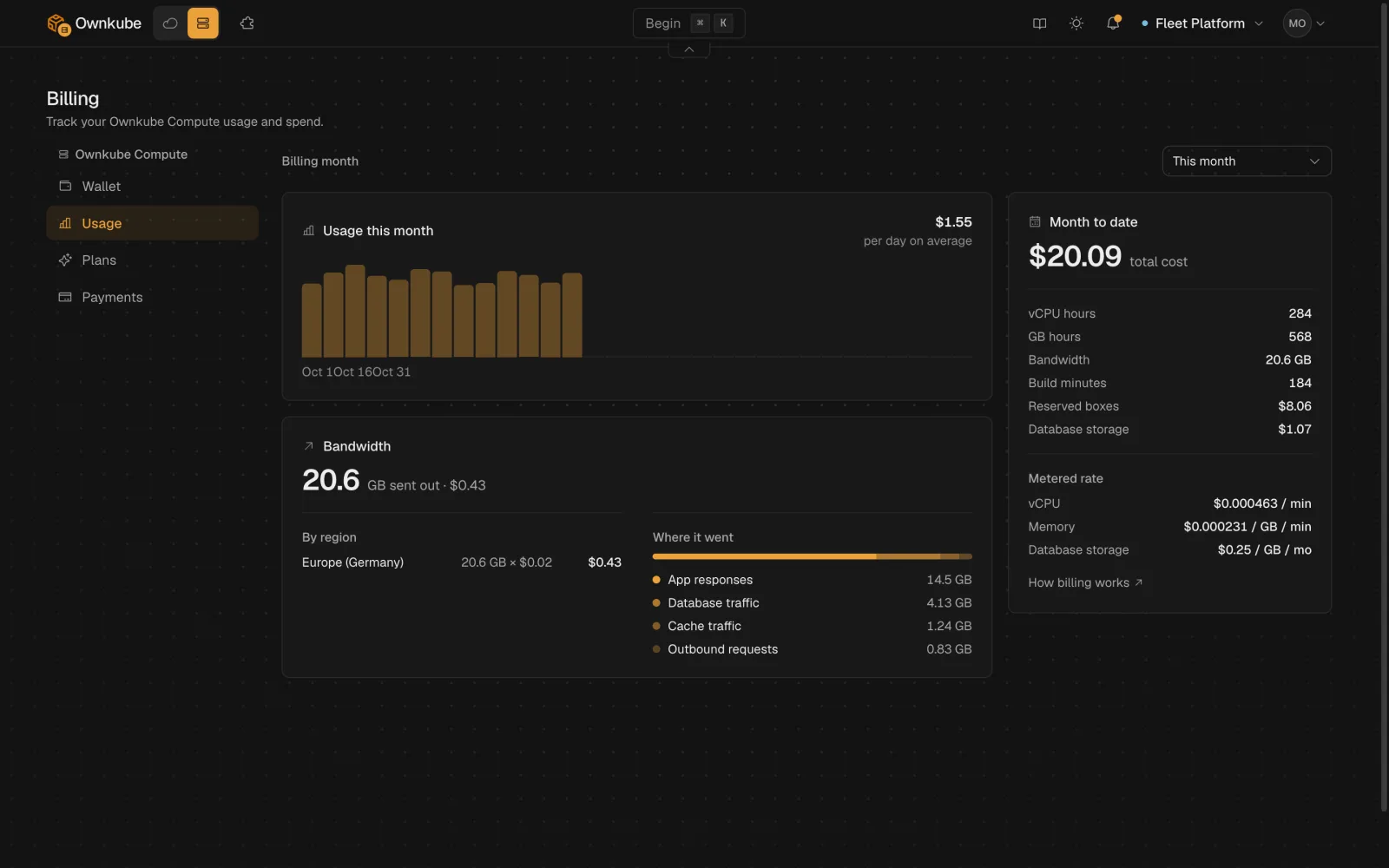Click the Wallet icon in sidebar
Image resolution: width=1389 pixels, height=868 pixels.
65,186
